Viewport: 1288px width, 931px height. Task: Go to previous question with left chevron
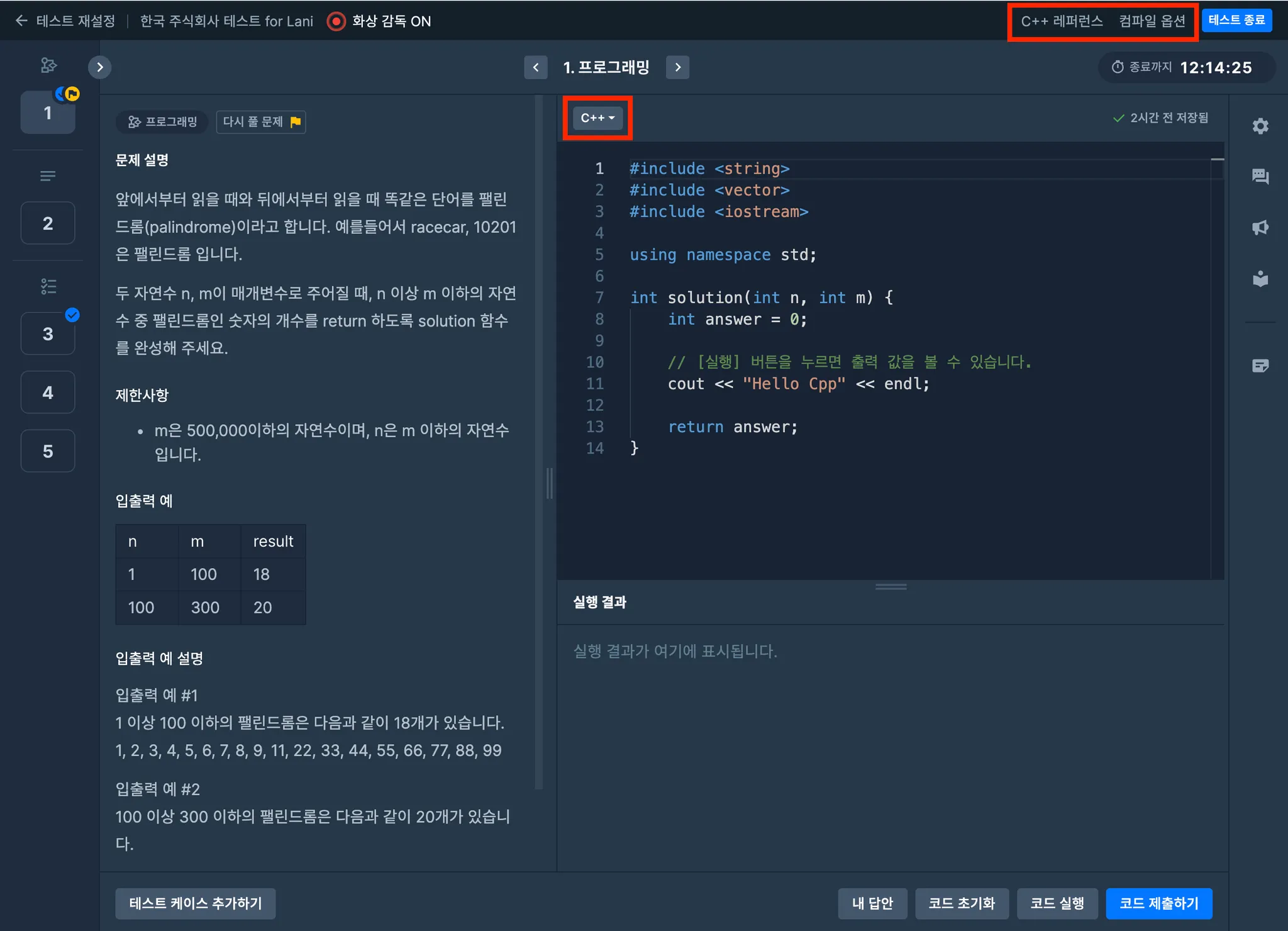point(535,67)
